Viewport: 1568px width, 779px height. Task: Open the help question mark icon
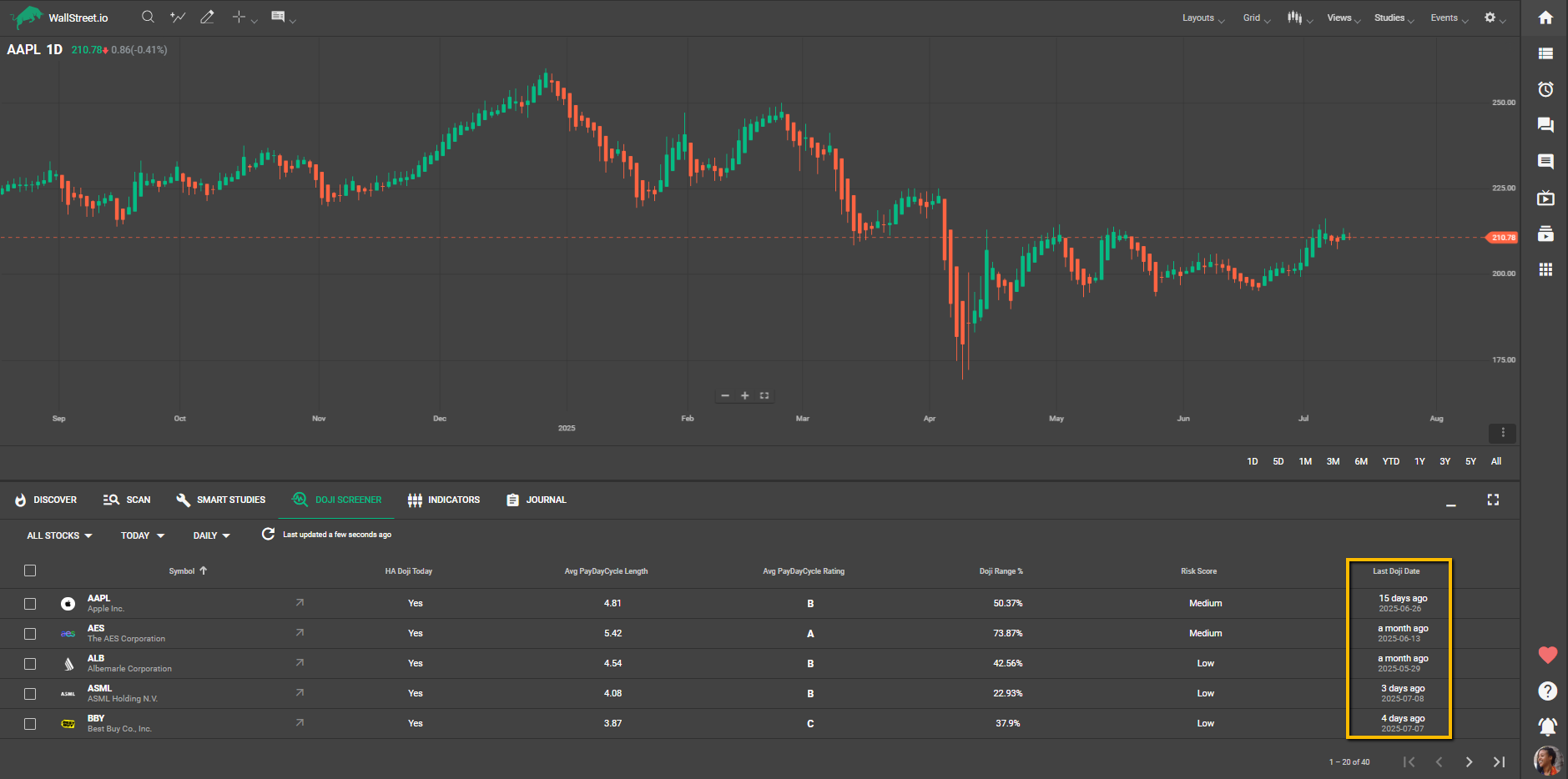1547,691
